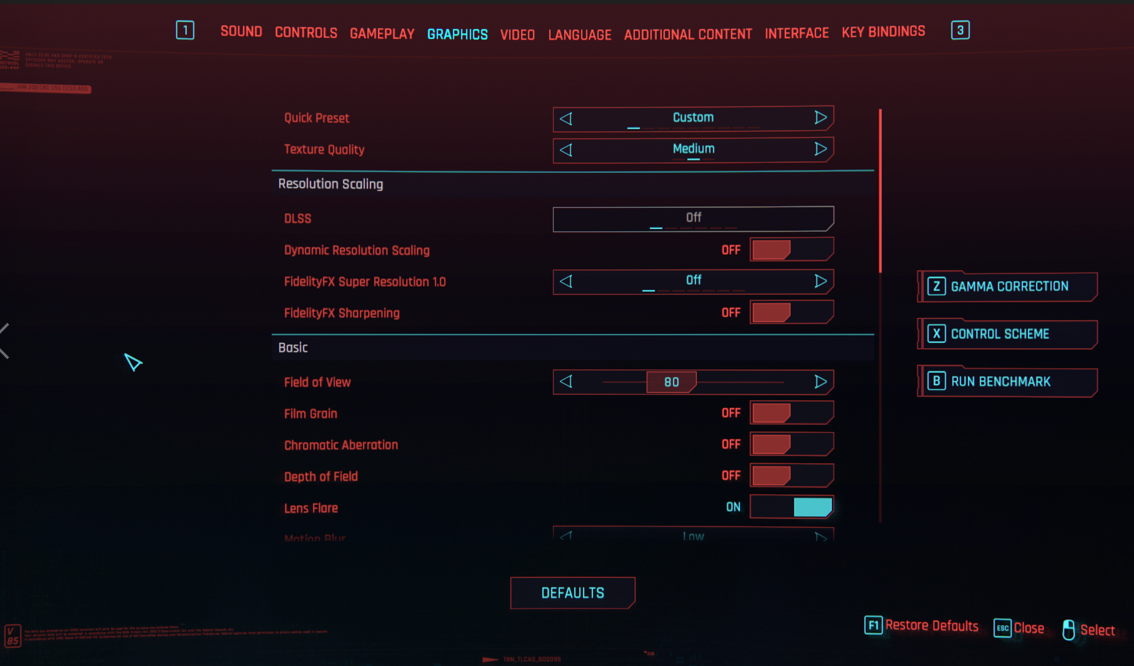Viewport: 1134px width, 666px height.
Task: Click the Quick Preset Custom value
Action: [693, 117]
